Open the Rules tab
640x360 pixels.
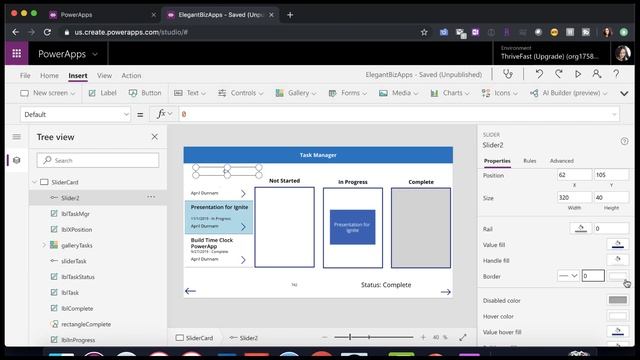click(x=529, y=161)
